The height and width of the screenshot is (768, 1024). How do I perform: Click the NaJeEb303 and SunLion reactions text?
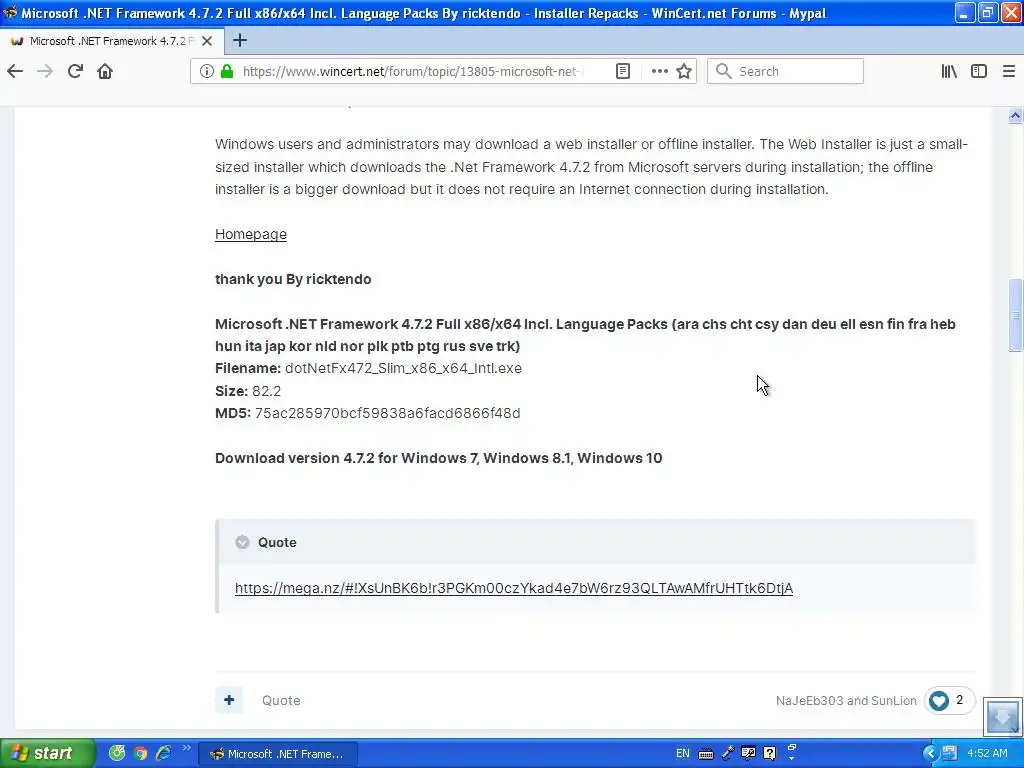pos(846,700)
